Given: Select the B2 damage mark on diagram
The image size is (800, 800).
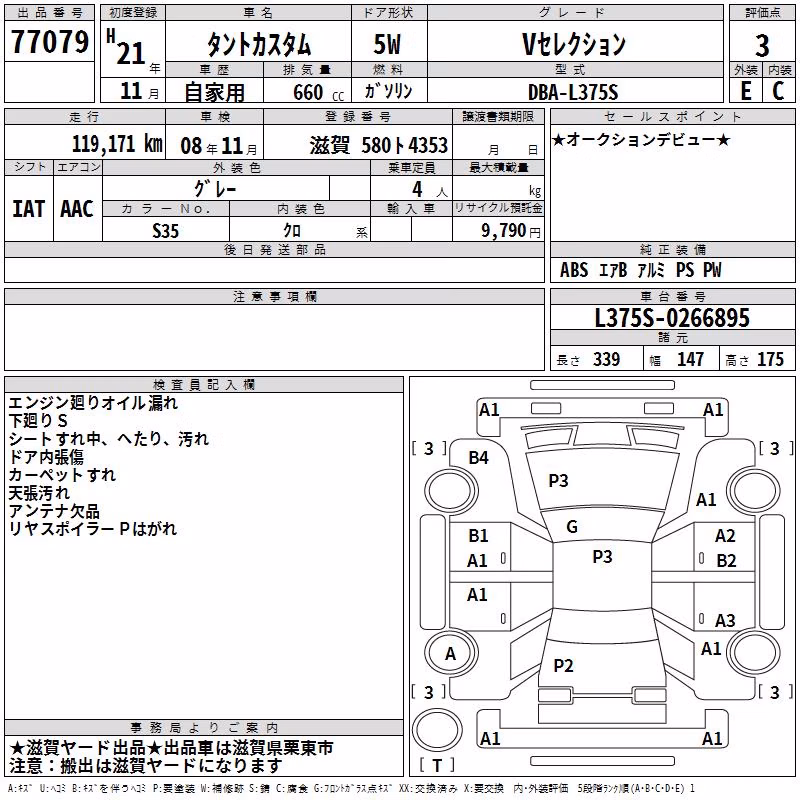Looking at the screenshot, I should pos(726,561).
